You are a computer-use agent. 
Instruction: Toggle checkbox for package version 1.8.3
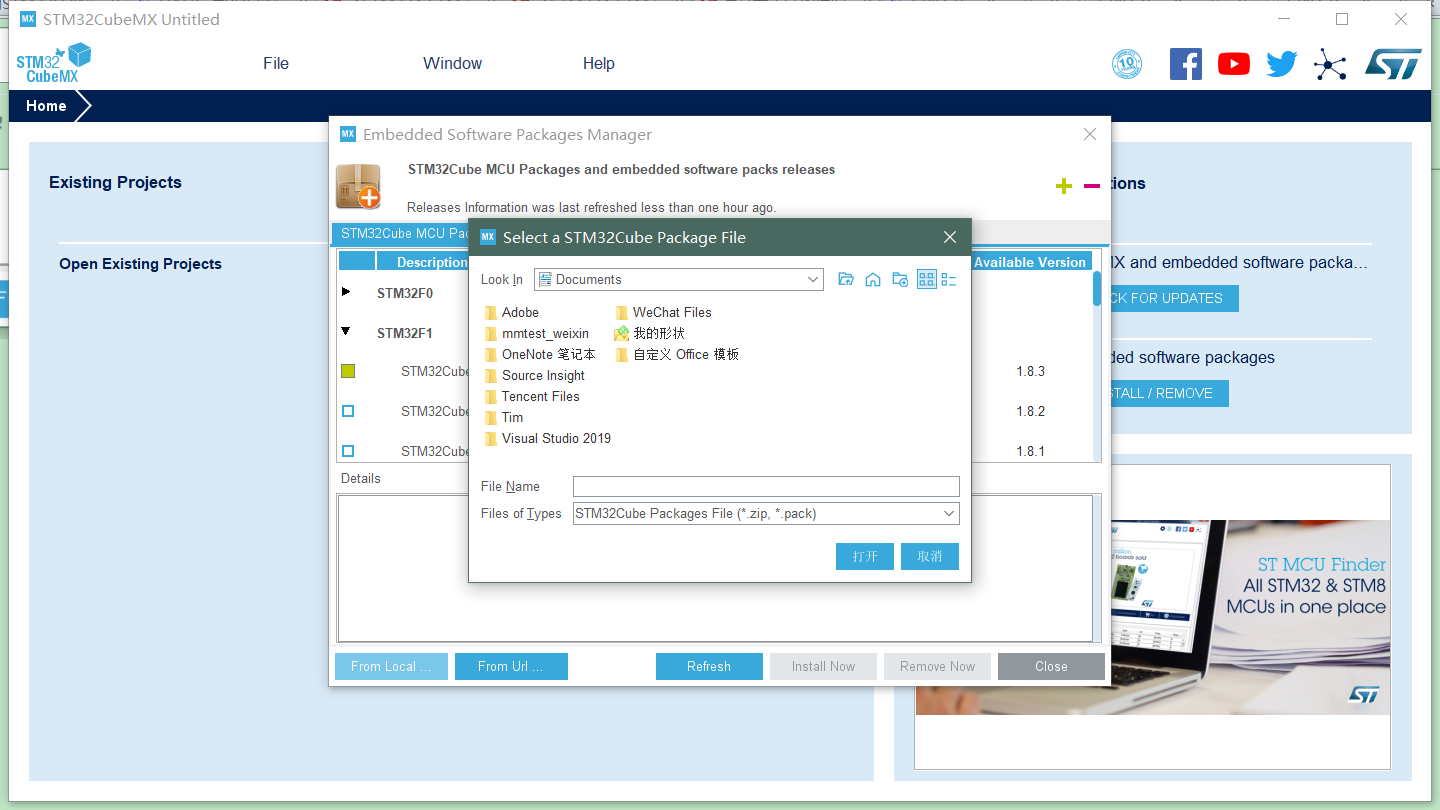pyautogui.click(x=348, y=371)
